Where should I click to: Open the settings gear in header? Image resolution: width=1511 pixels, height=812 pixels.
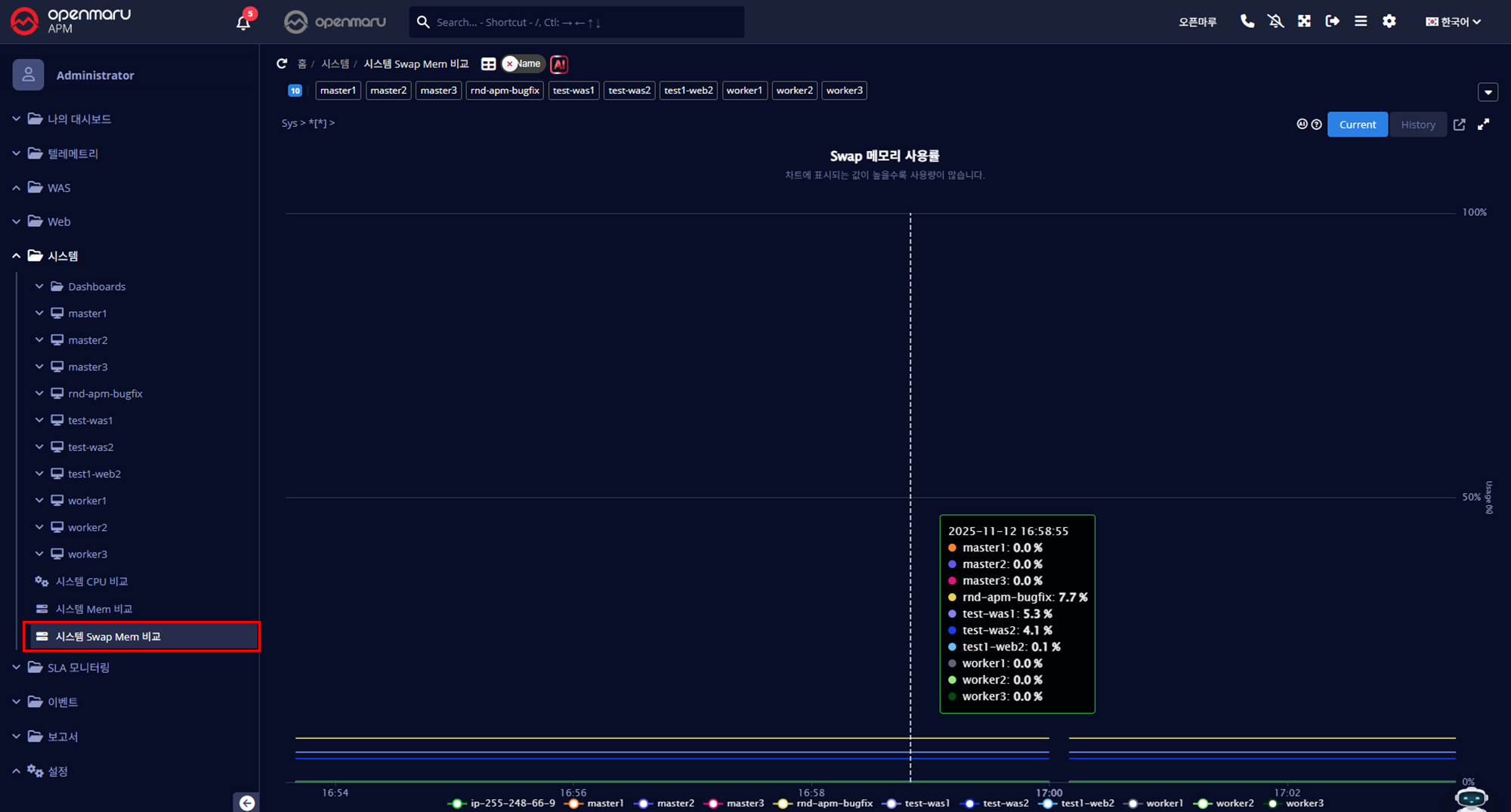[x=1389, y=21]
